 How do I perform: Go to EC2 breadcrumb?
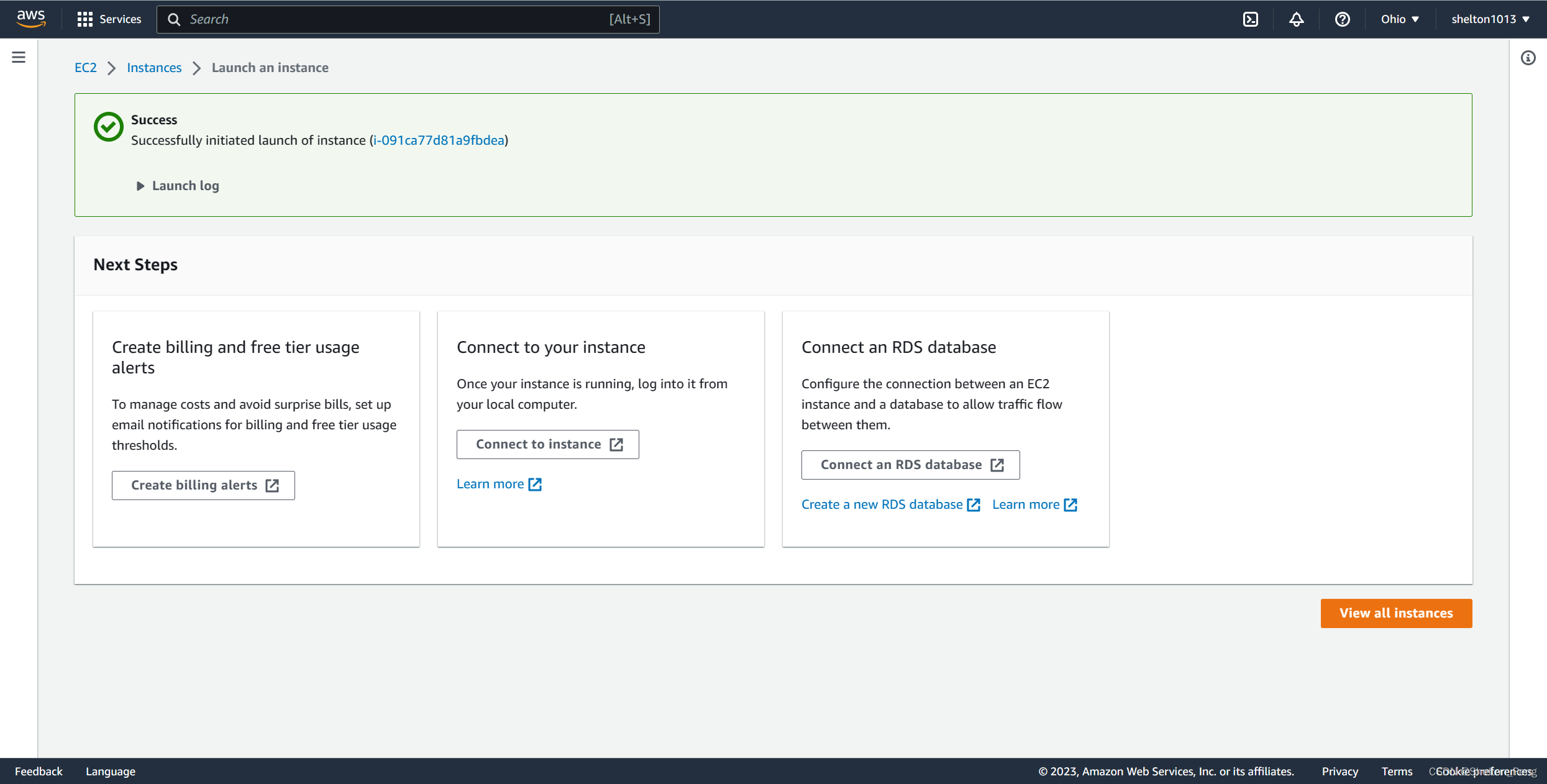pos(86,68)
